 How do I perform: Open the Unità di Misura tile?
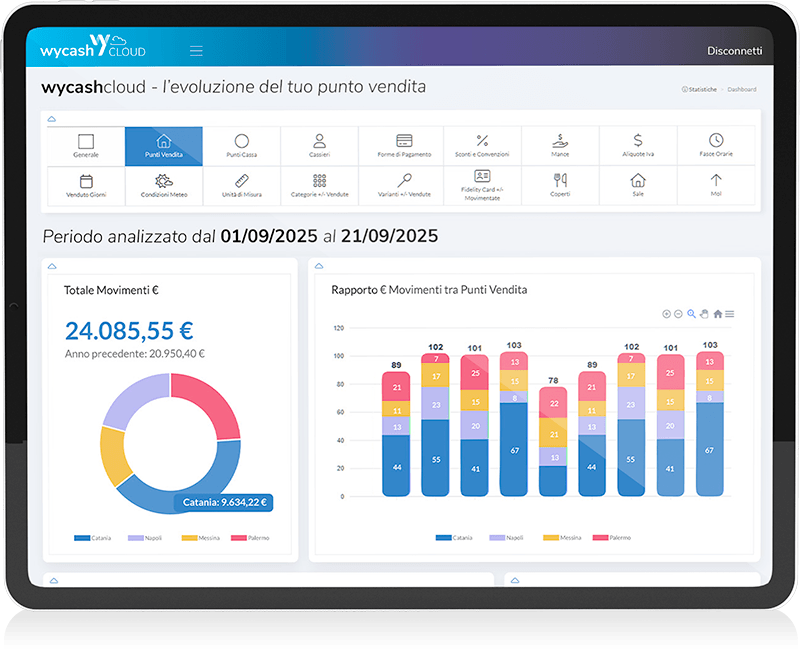tap(241, 186)
